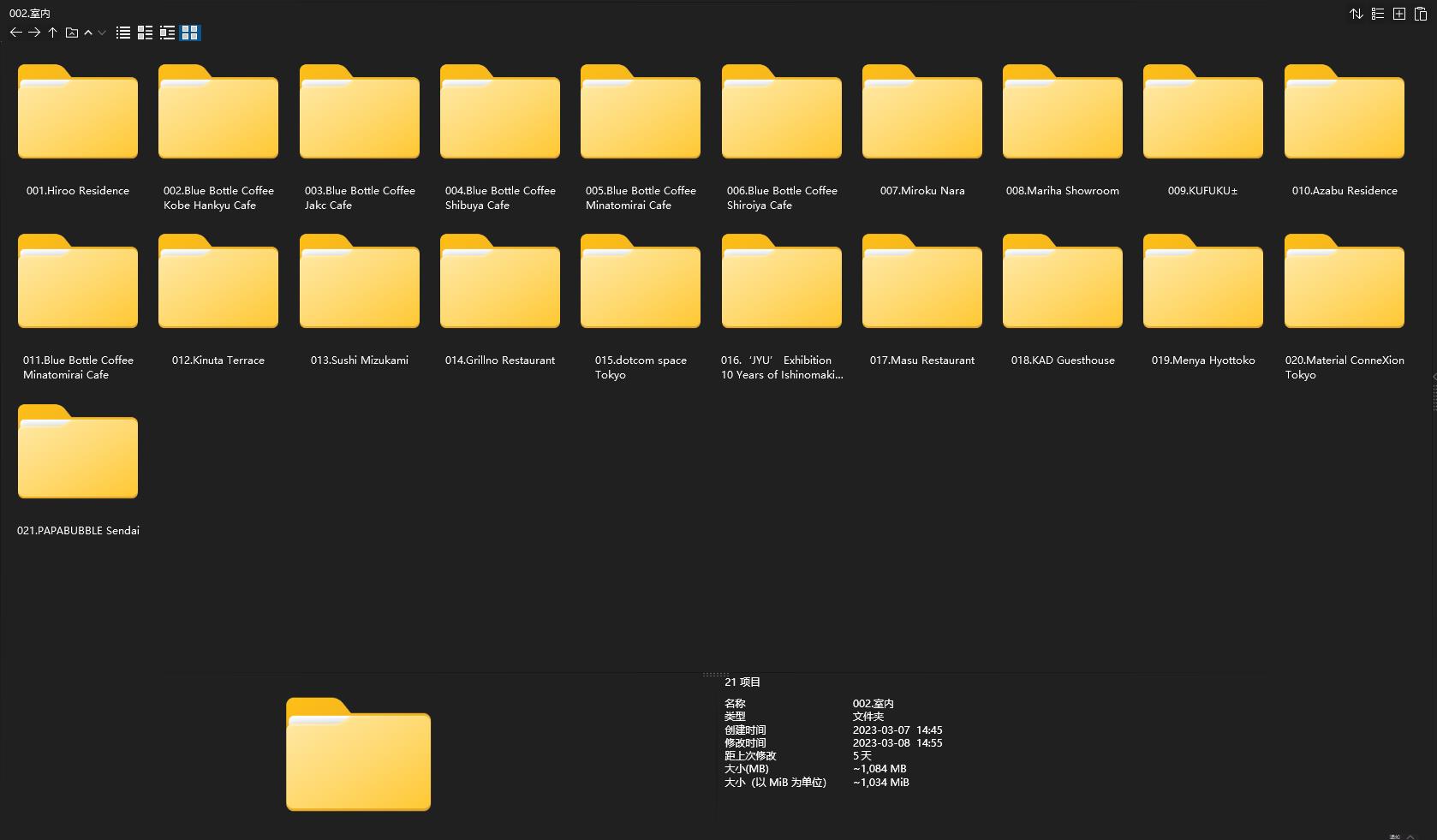This screenshot has height=840, width=1437.
Task: Select the 013.Sushi Mizukami folder
Action: (x=360, y=300)
